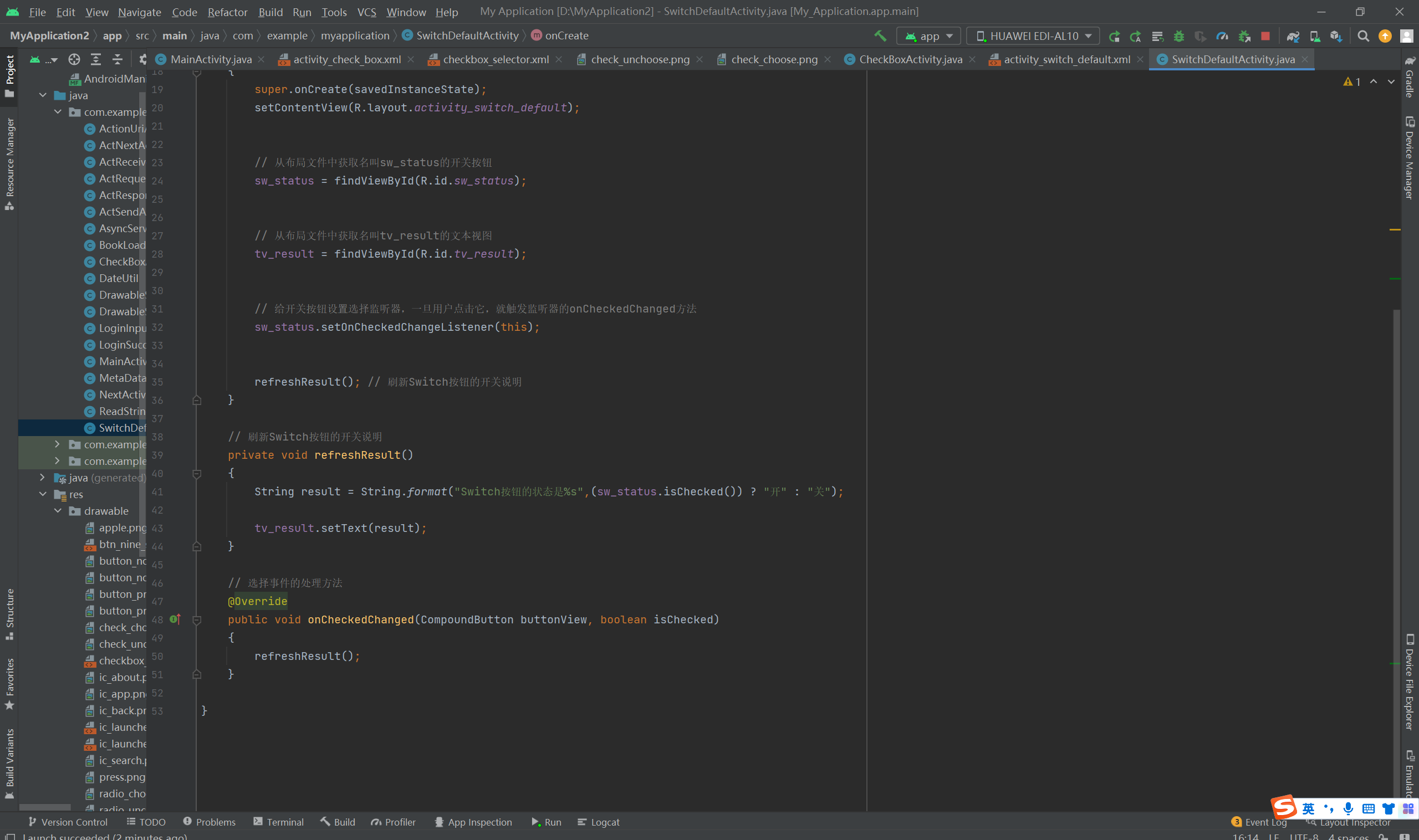Toggle the Gradle side panel
1419x840 pixels.
click(x=1410, y=78)
